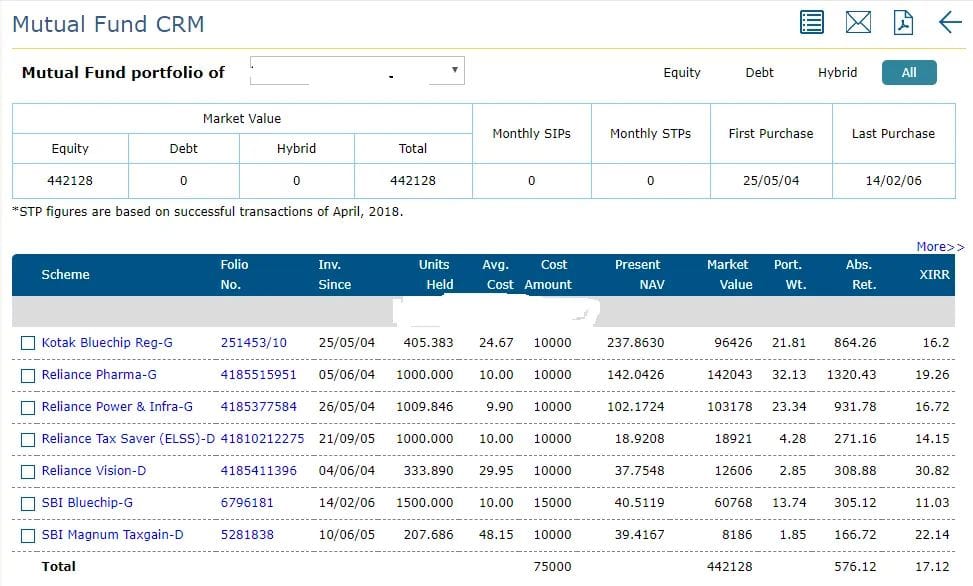Switch to the Debt filter tab
973x586 pixels.
click(760, 73)
